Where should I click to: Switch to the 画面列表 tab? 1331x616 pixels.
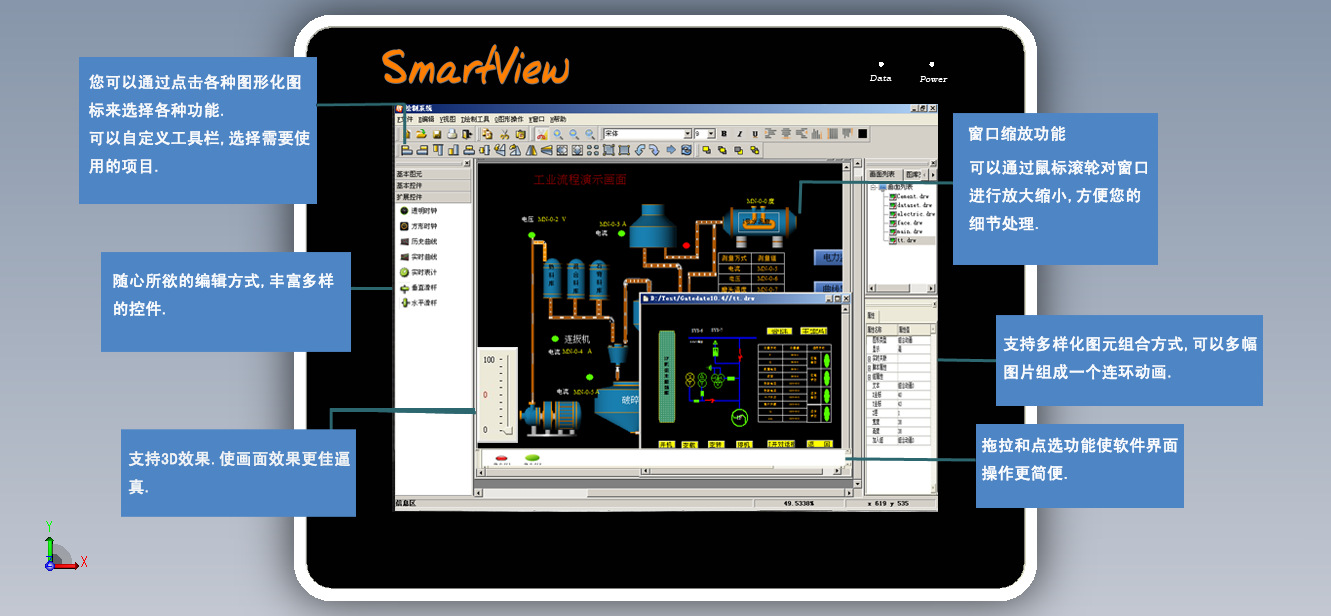(x=883, y=174)
